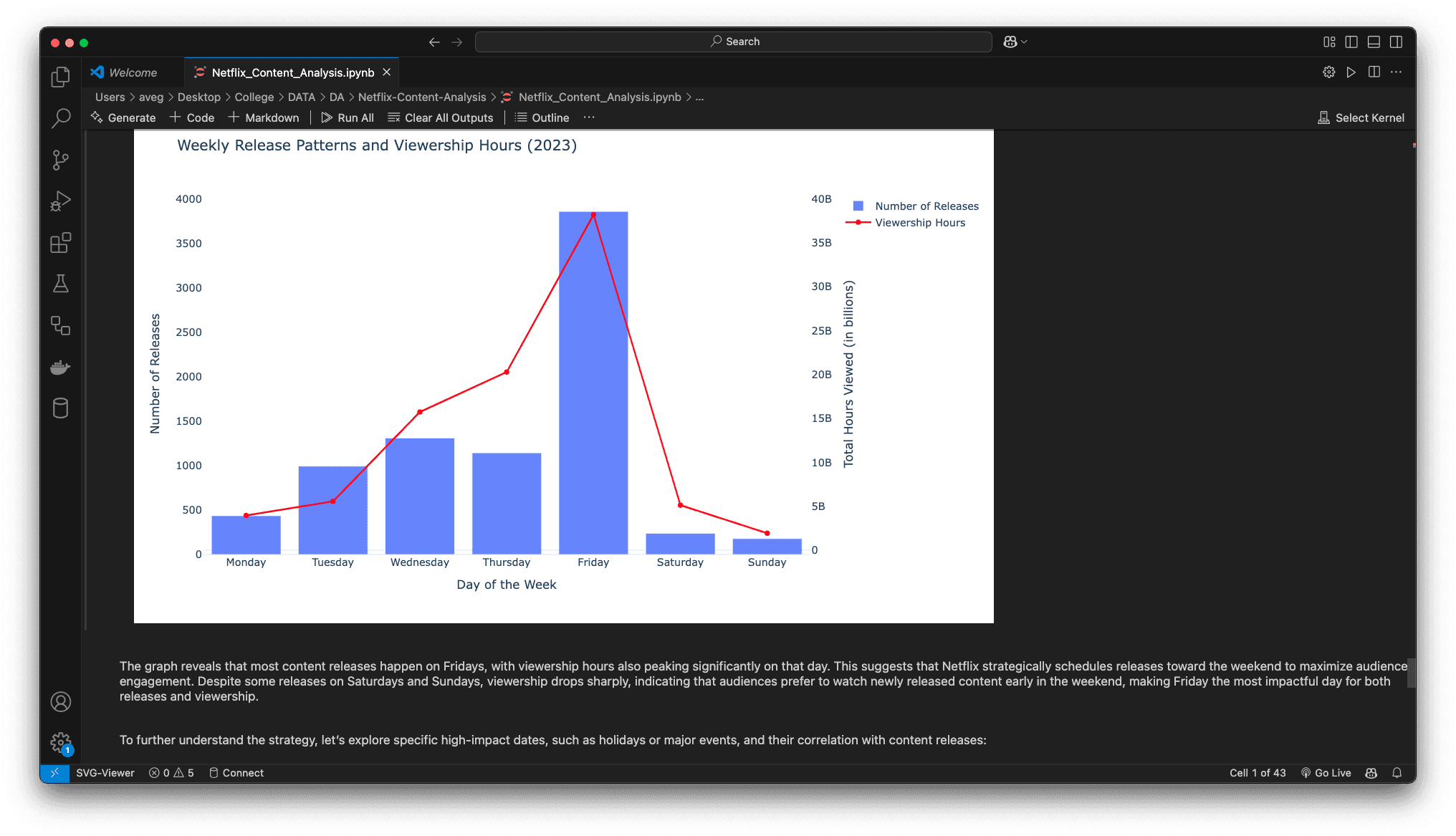Split the editor to the right
This screenshot has width=1456, height=836.
1374,72
